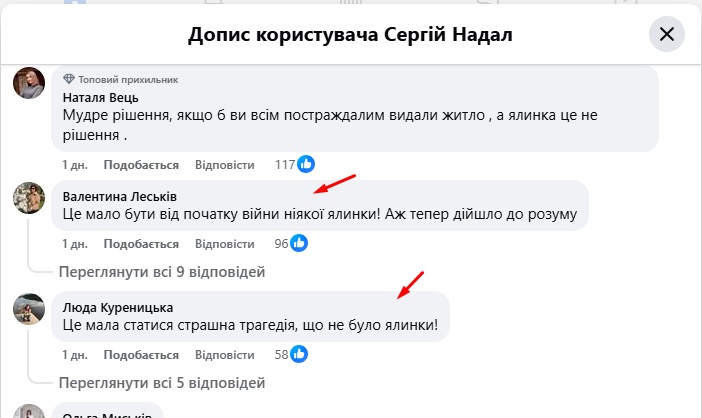Image resolution: width=702 pixels, height=418 pixels.
Task: Reply to Наталя Вець's comment
Action: [222, 165]
